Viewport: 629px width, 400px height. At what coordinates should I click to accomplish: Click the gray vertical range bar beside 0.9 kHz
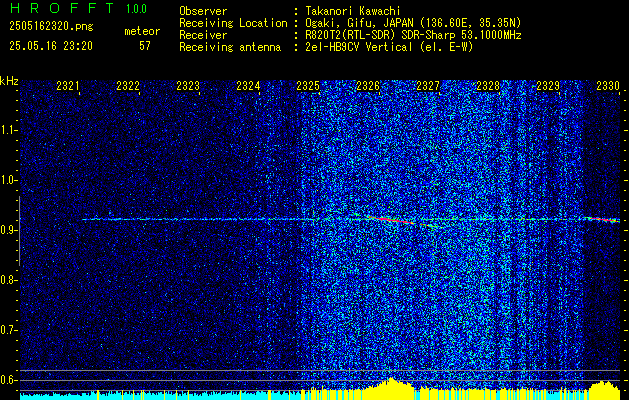(19, 231)
